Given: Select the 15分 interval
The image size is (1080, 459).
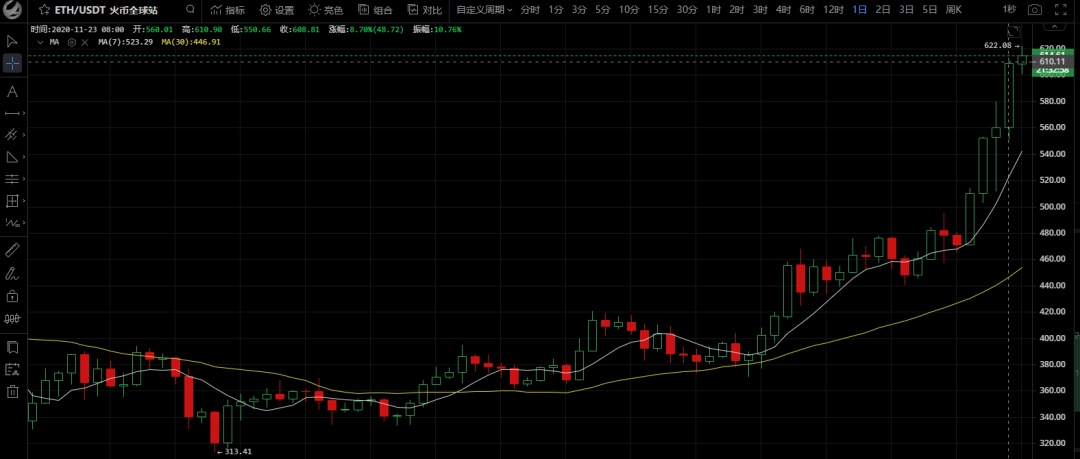Looking at the screenshot, I should 658,10.
